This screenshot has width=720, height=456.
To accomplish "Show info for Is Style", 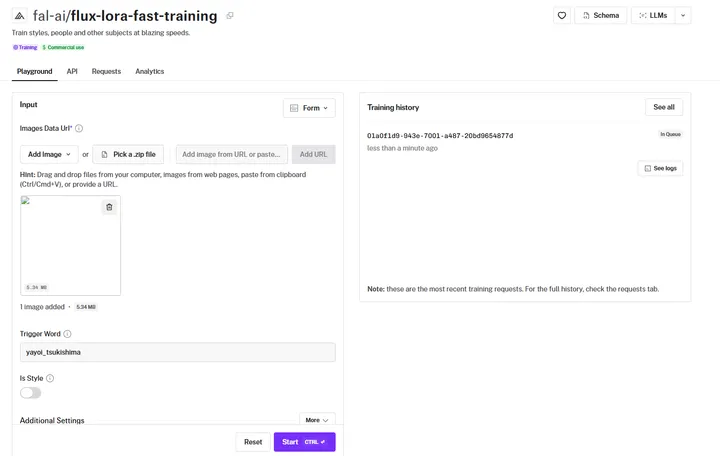I will click(50, 378).
